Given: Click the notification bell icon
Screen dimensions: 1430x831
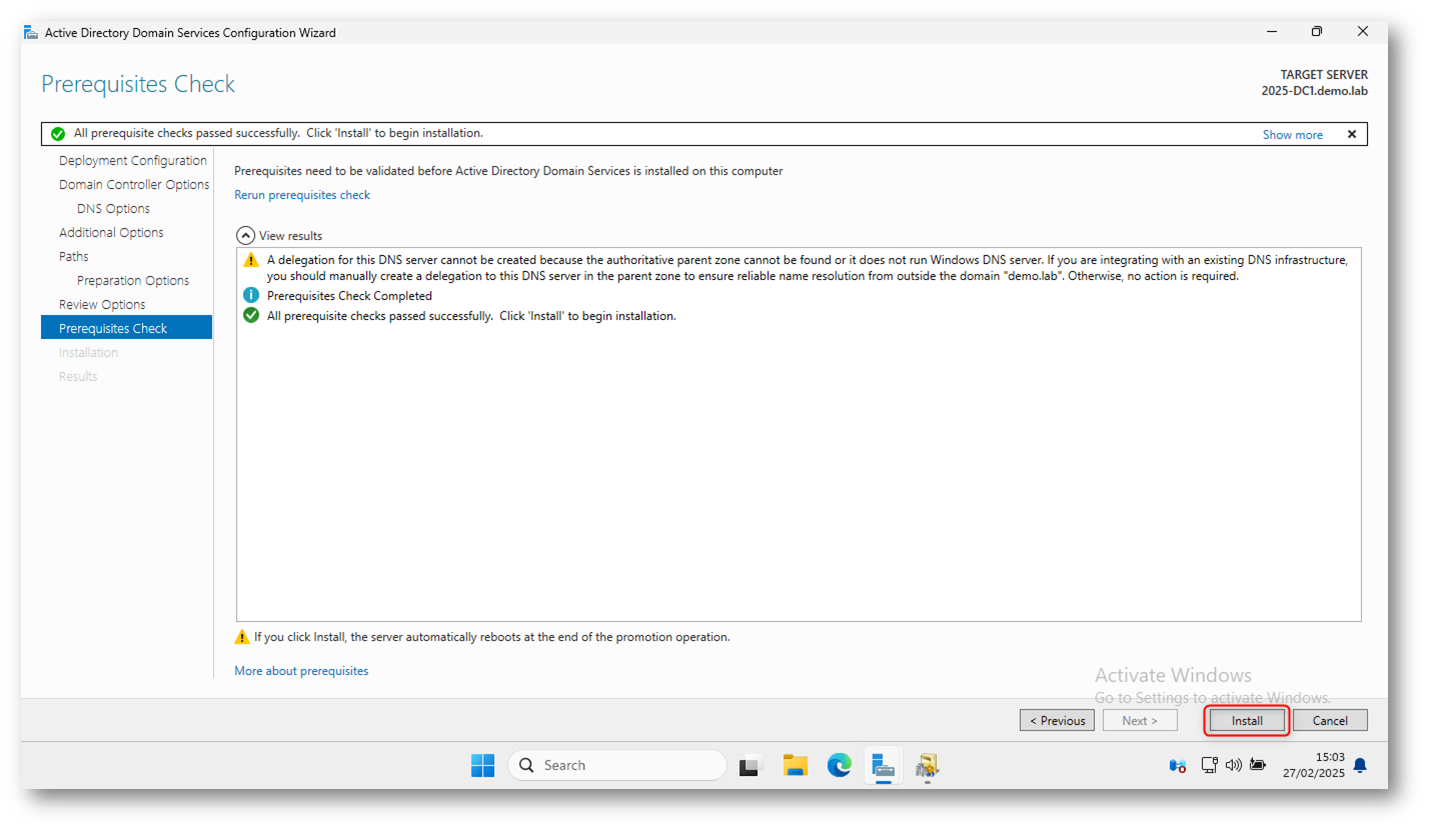Looking at the screenshot, I should pos(1359,766).
